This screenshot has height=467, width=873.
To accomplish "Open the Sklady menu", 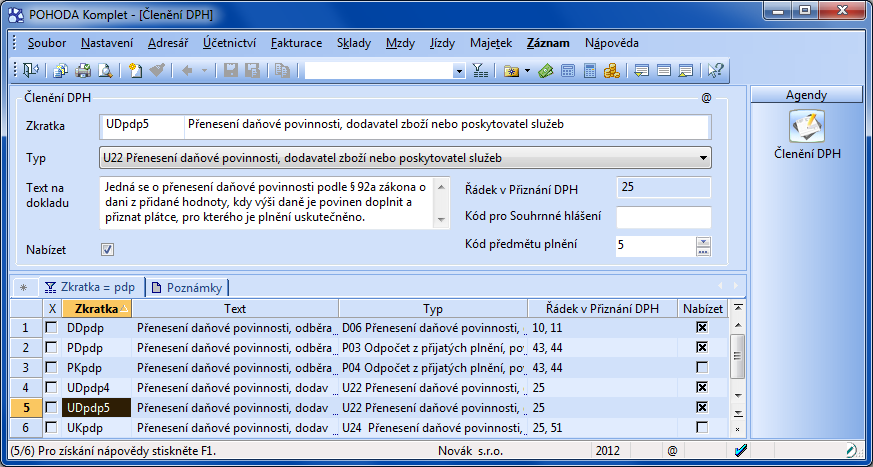I will click(354, 43).
